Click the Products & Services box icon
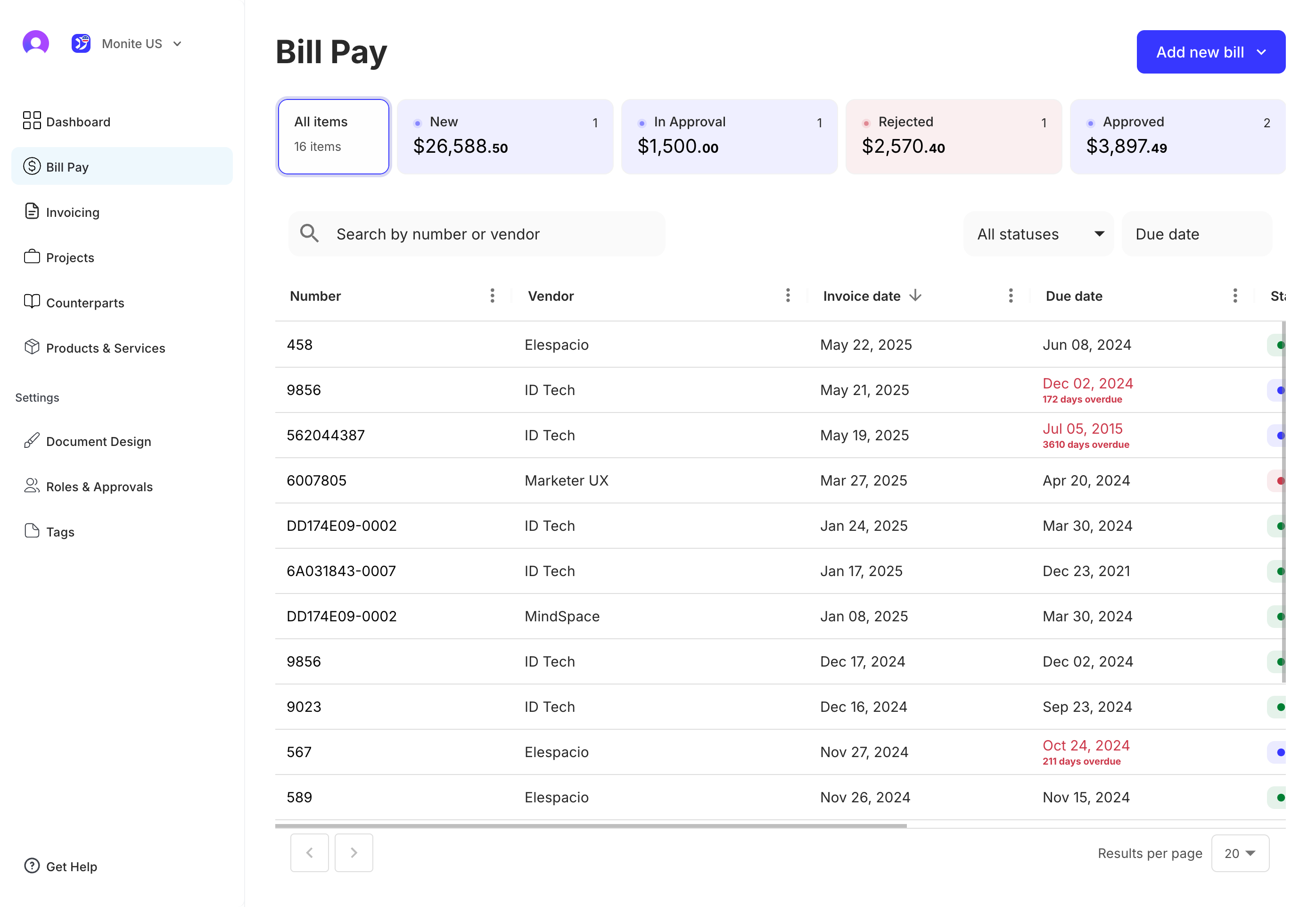Image resolution: width=1316 pixels, height=907 pixels. [32, 347]
